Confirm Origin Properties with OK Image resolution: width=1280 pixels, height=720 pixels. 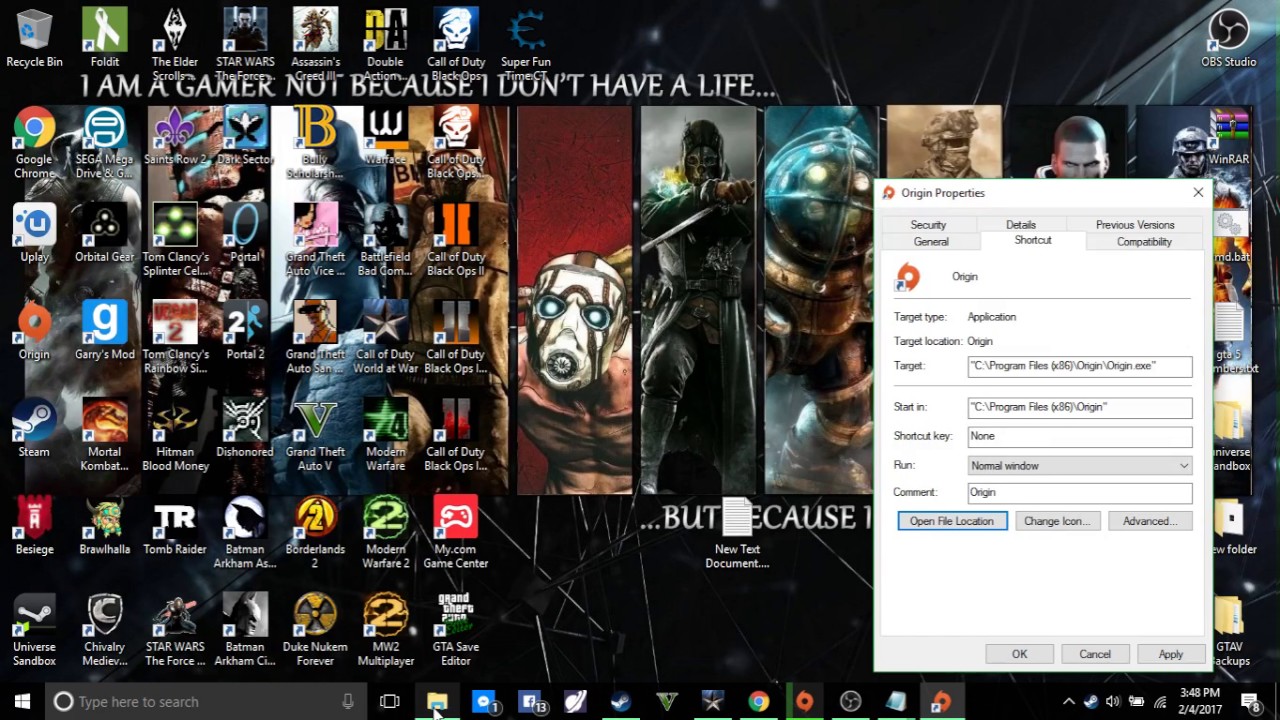[x=1019, y=654]
